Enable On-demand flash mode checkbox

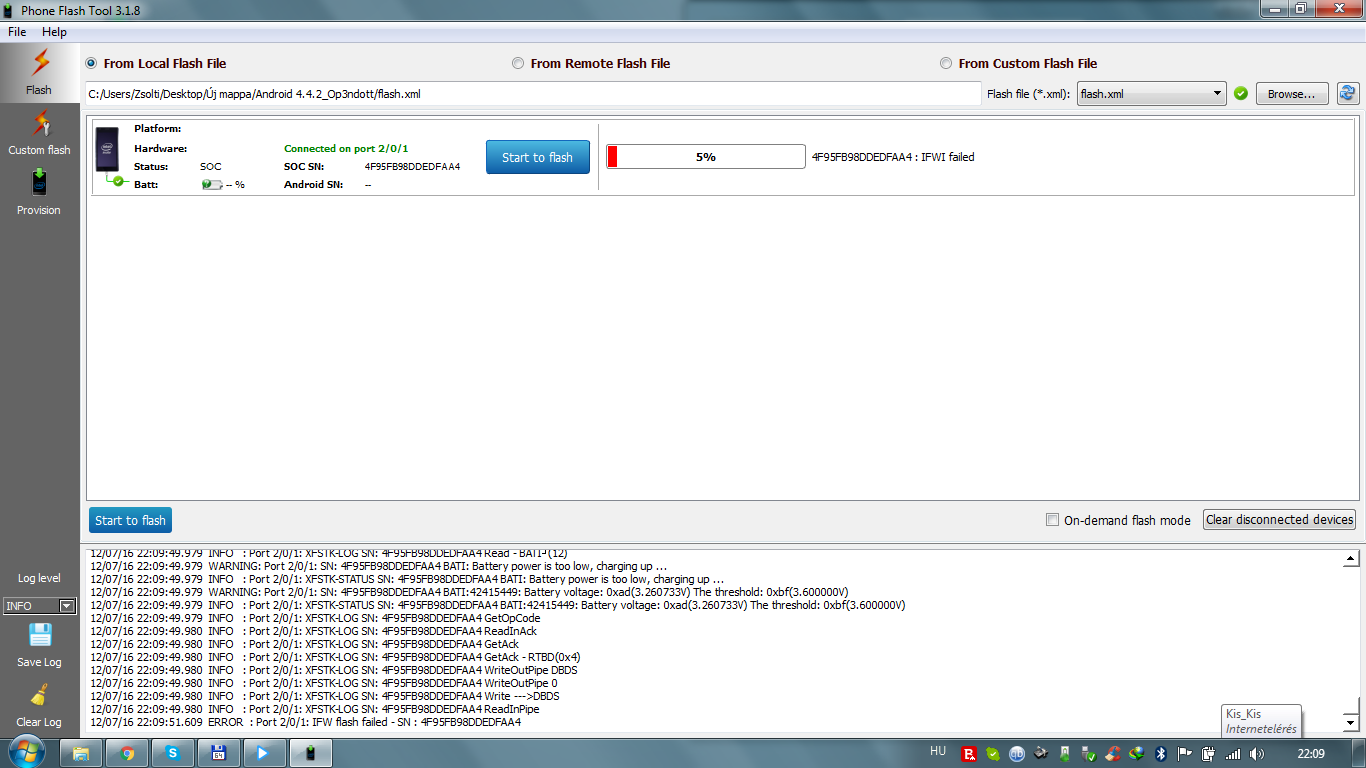1052,520
